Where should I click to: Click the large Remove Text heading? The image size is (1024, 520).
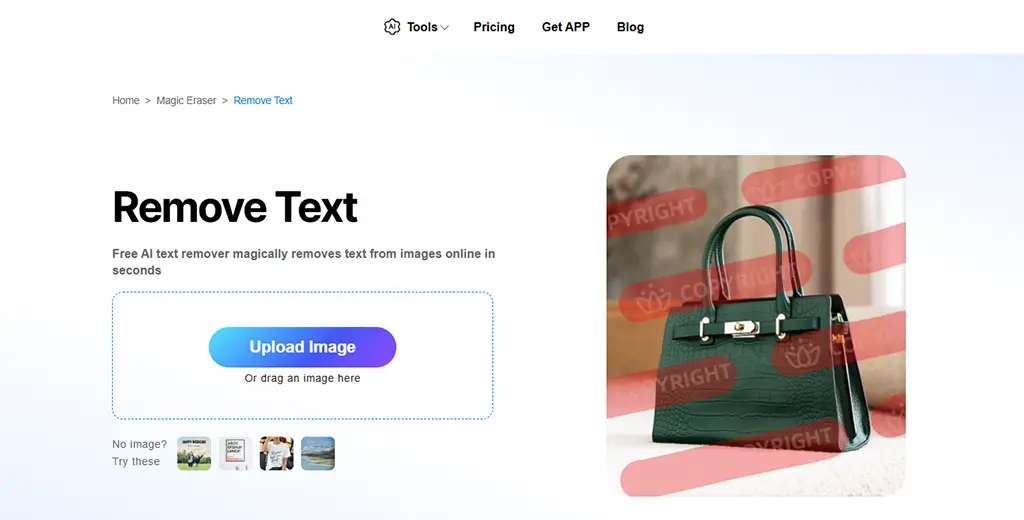click(235, 207)
